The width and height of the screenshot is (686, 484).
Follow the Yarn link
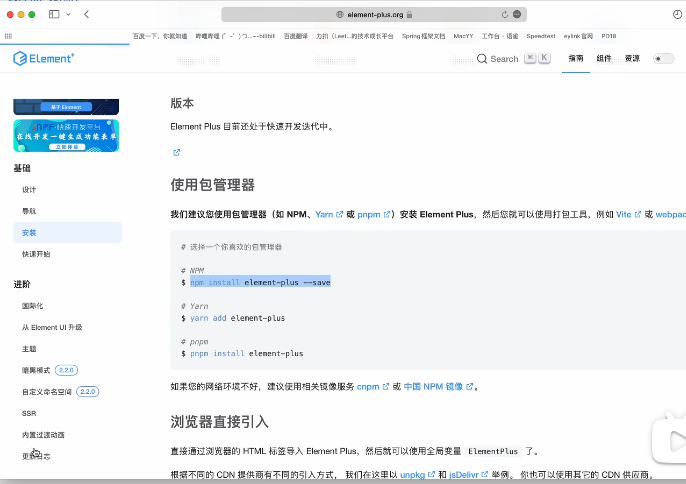tap(329, 214)
